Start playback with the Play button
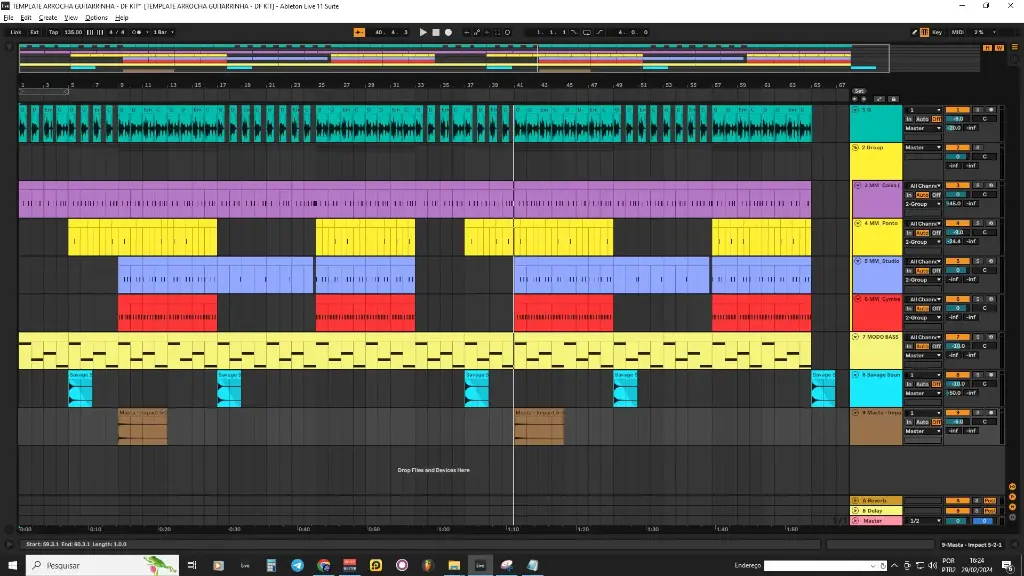 423,32
